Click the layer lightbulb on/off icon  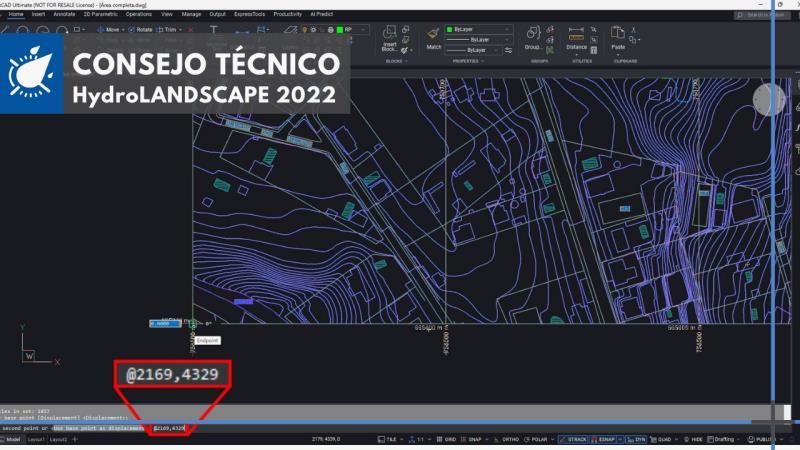pos(305,30)
